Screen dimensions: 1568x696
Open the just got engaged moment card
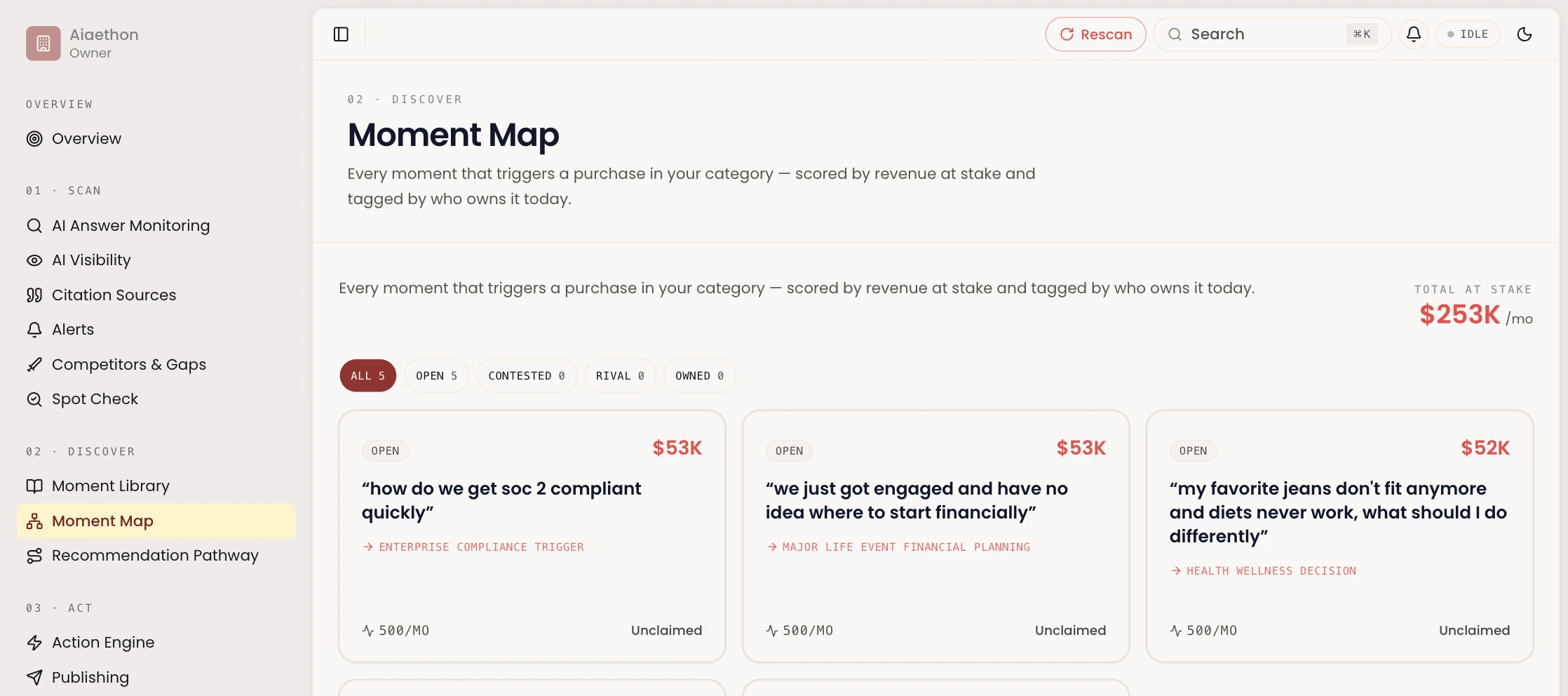tap(936, 537)
